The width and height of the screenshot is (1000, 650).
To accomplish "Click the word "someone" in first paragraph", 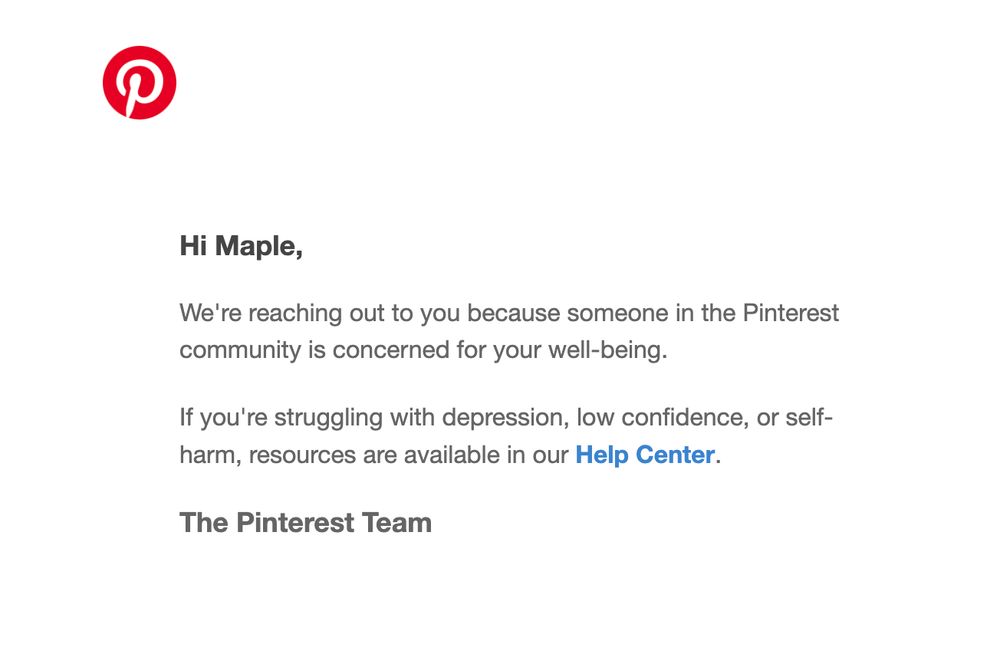I will point(615,313).
